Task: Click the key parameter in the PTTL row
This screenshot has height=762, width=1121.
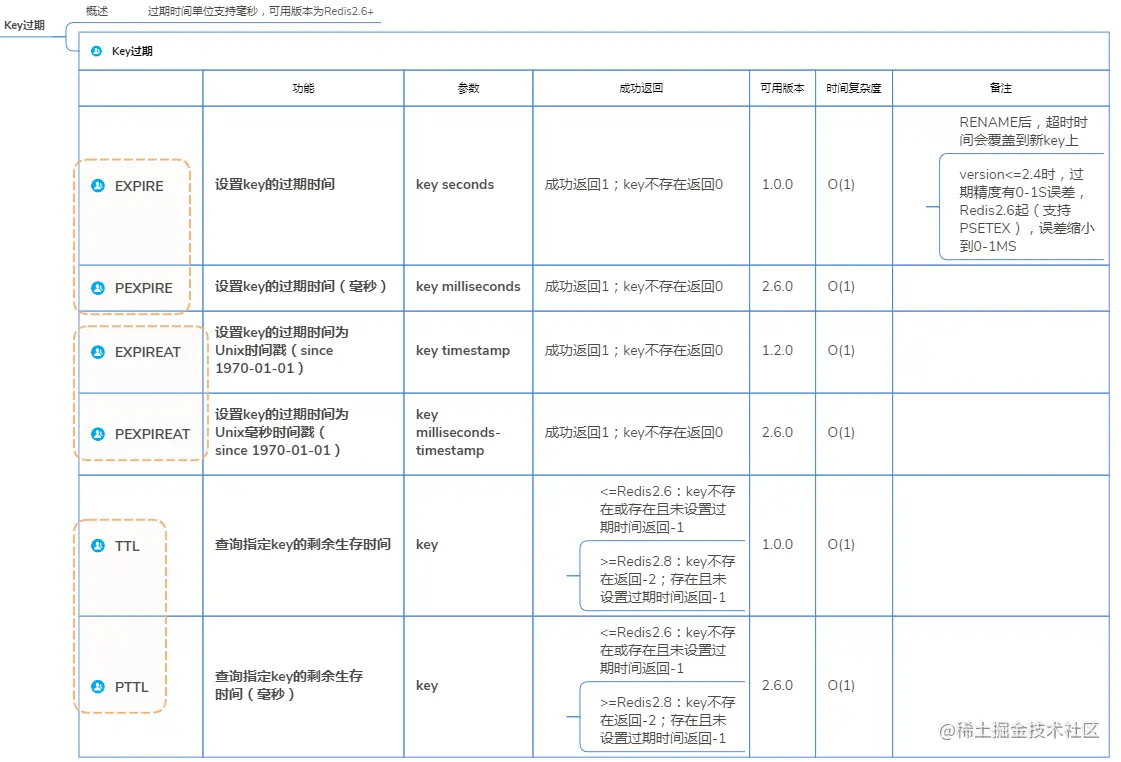Action: (x=427, y=686)
